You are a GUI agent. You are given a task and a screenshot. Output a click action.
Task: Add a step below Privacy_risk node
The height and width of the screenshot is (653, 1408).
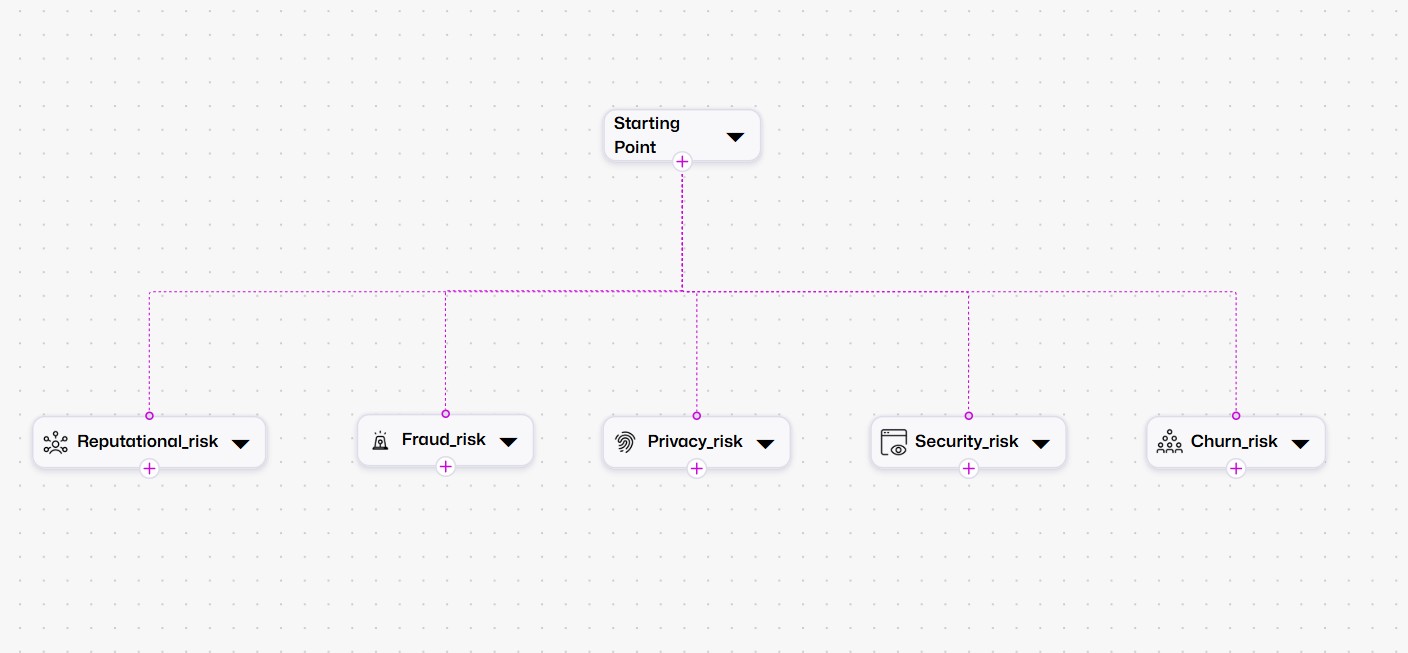pyautogui.click(x=697, y=468)
